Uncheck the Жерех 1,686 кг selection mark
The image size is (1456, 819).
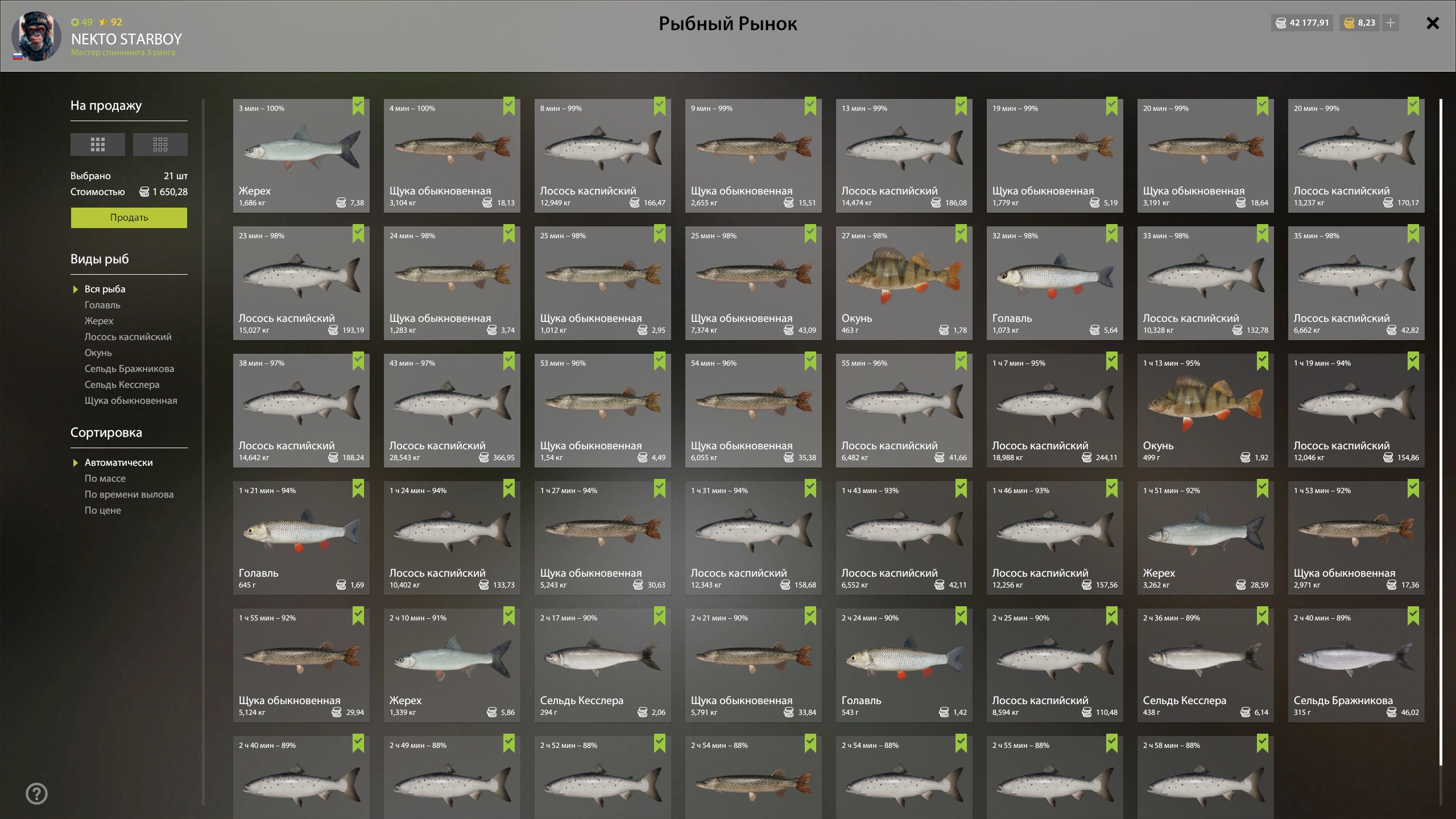click(x=358, y=106)
